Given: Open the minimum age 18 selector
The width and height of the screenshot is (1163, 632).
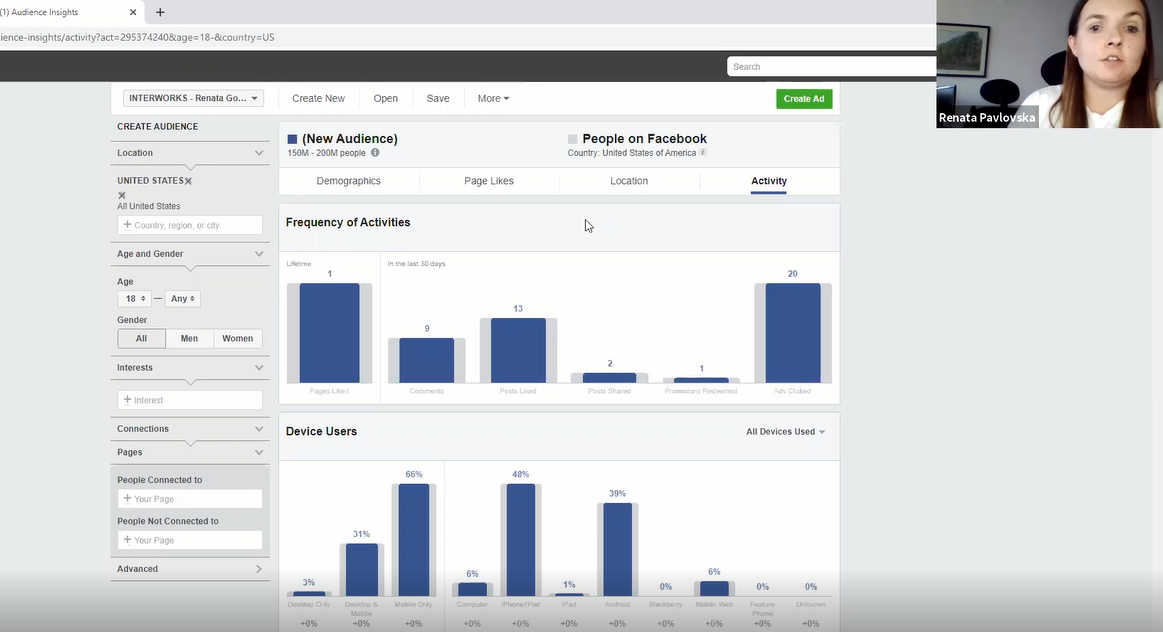Looking at the screenshot, I should click(134, 299).
